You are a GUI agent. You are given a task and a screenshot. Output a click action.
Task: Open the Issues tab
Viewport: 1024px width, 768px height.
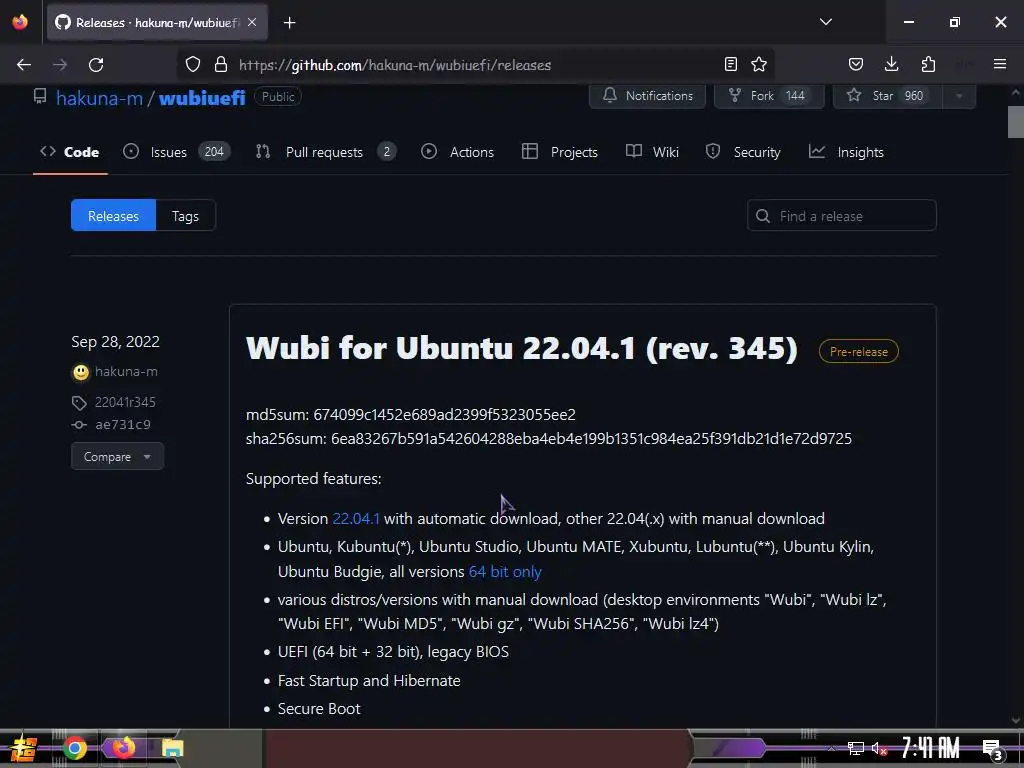177,152
